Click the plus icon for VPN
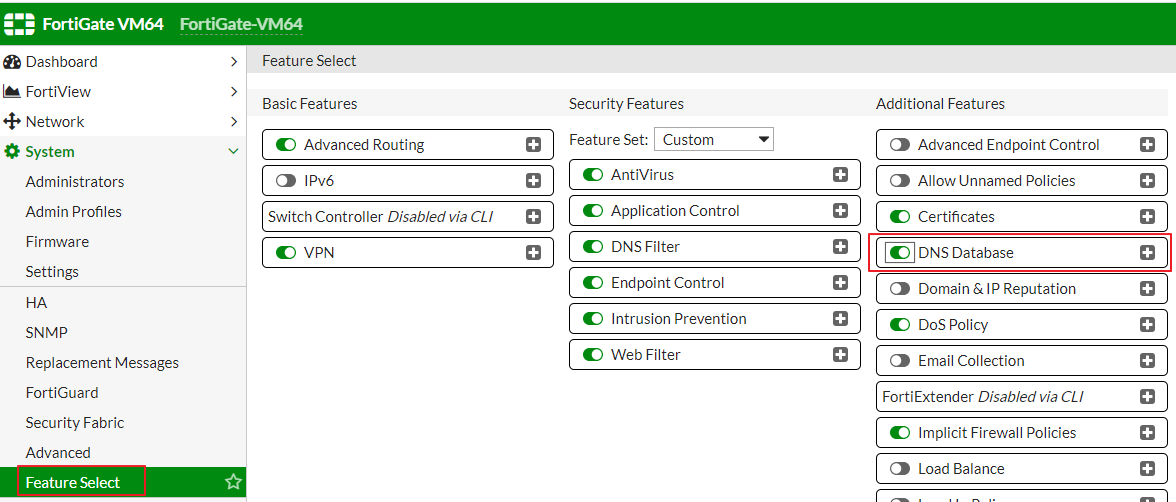 pos(533,253)
